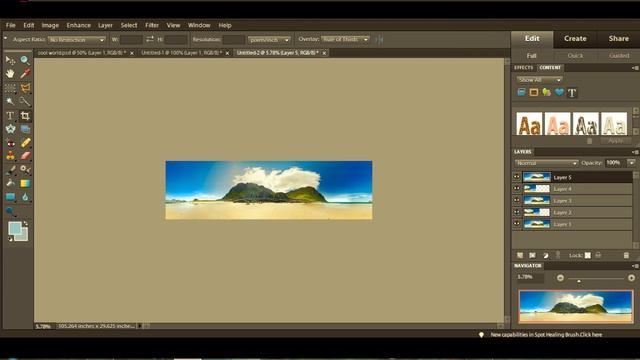Image resolution: width=640 pixels, height=360 pixels.
Task: Select the Brush tool
Action: 10,169
